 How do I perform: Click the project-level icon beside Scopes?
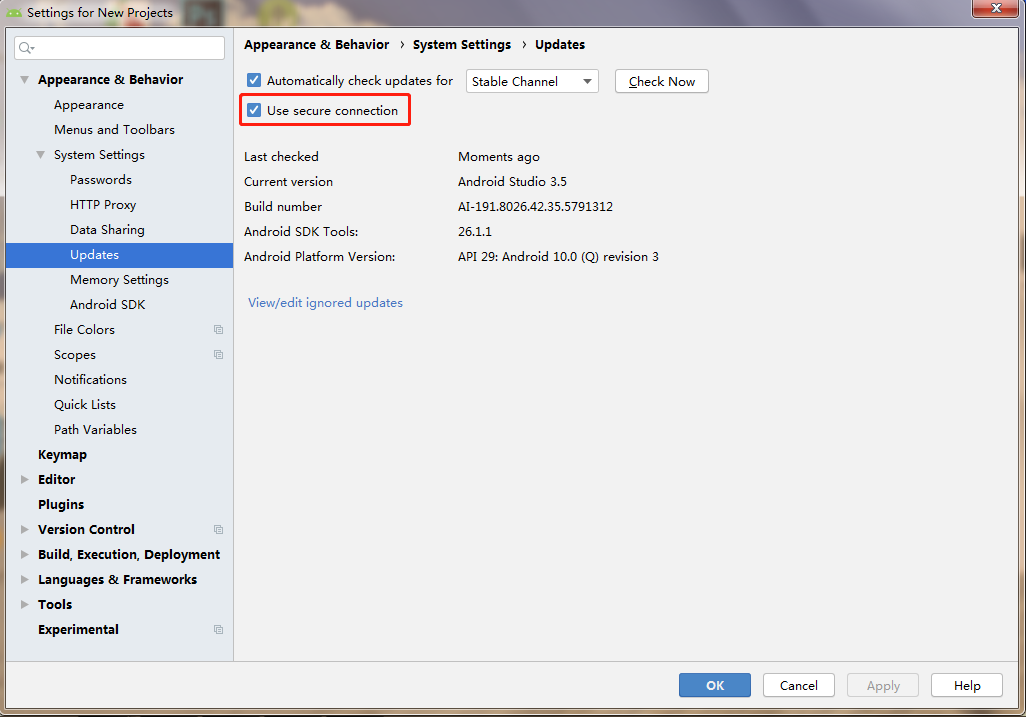218,355
